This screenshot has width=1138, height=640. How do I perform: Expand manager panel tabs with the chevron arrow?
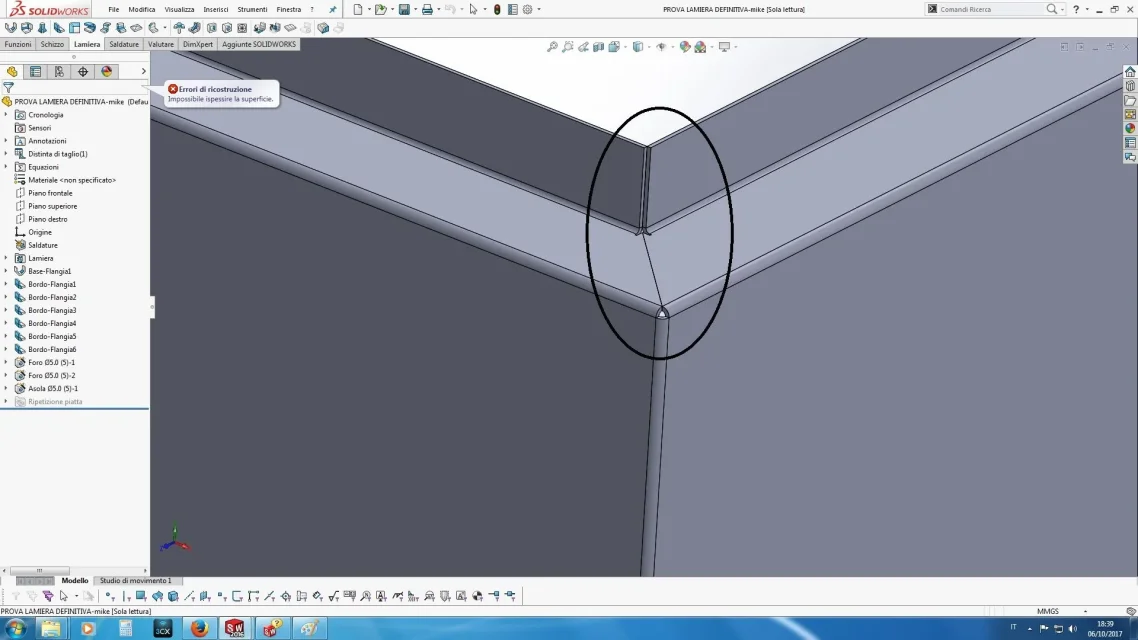pos(144,71)
